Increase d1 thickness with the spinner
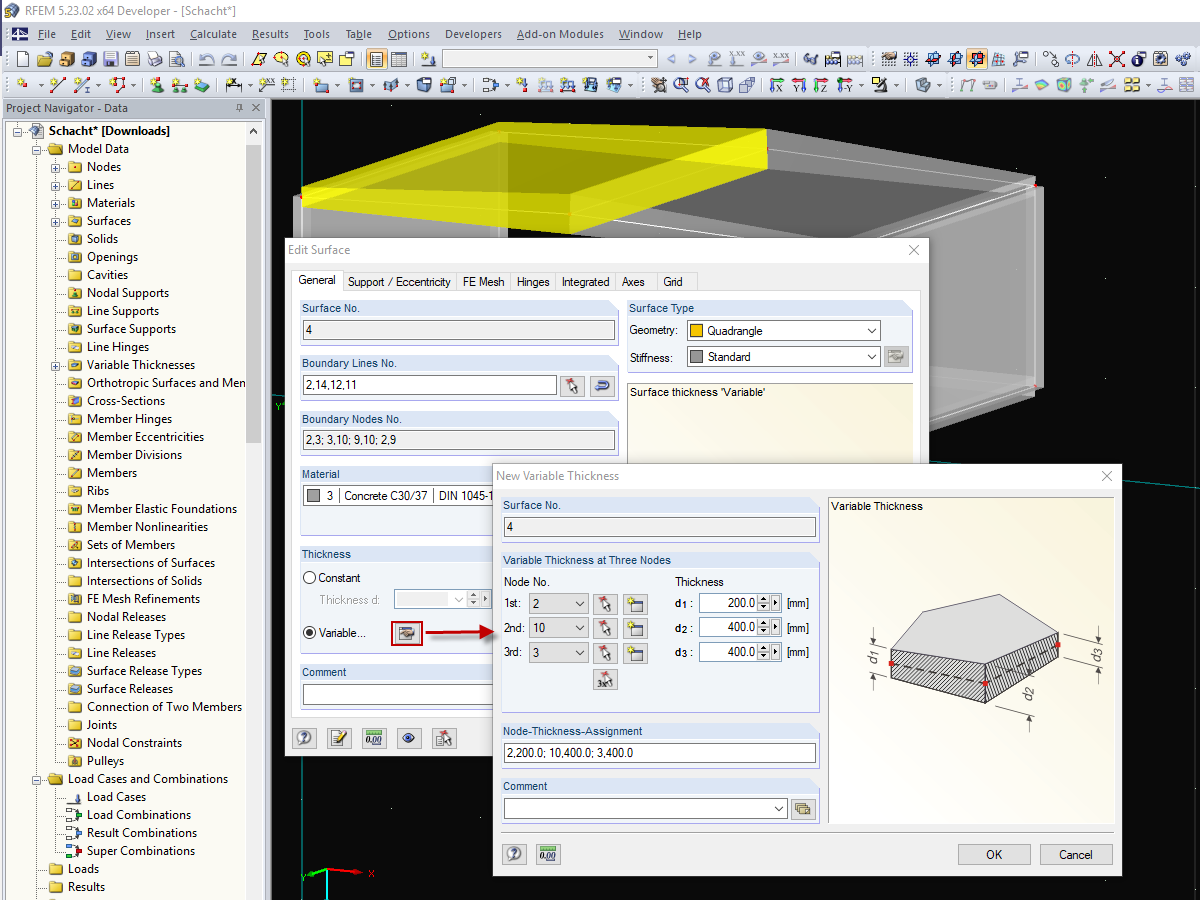 click(763, 598)
